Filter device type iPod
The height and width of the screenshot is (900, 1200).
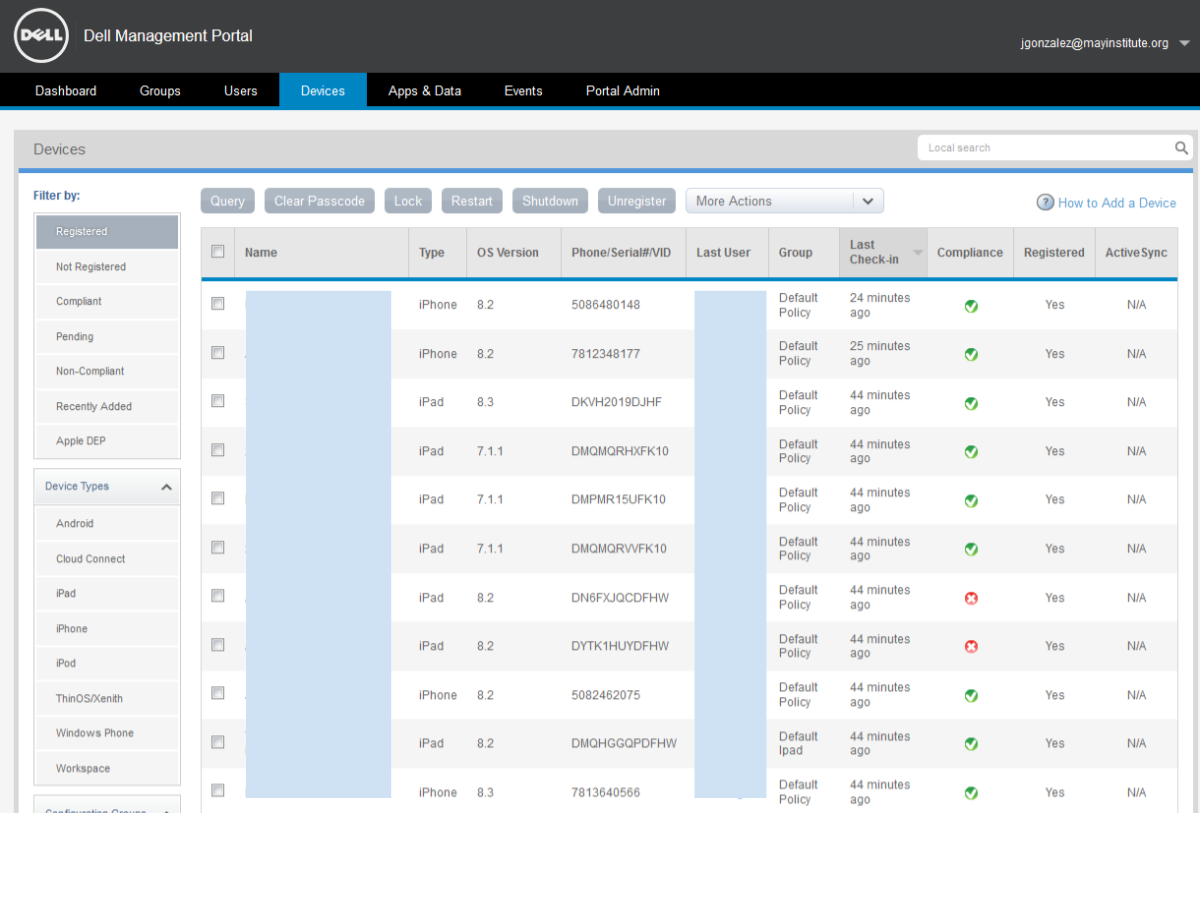(107, 663)
